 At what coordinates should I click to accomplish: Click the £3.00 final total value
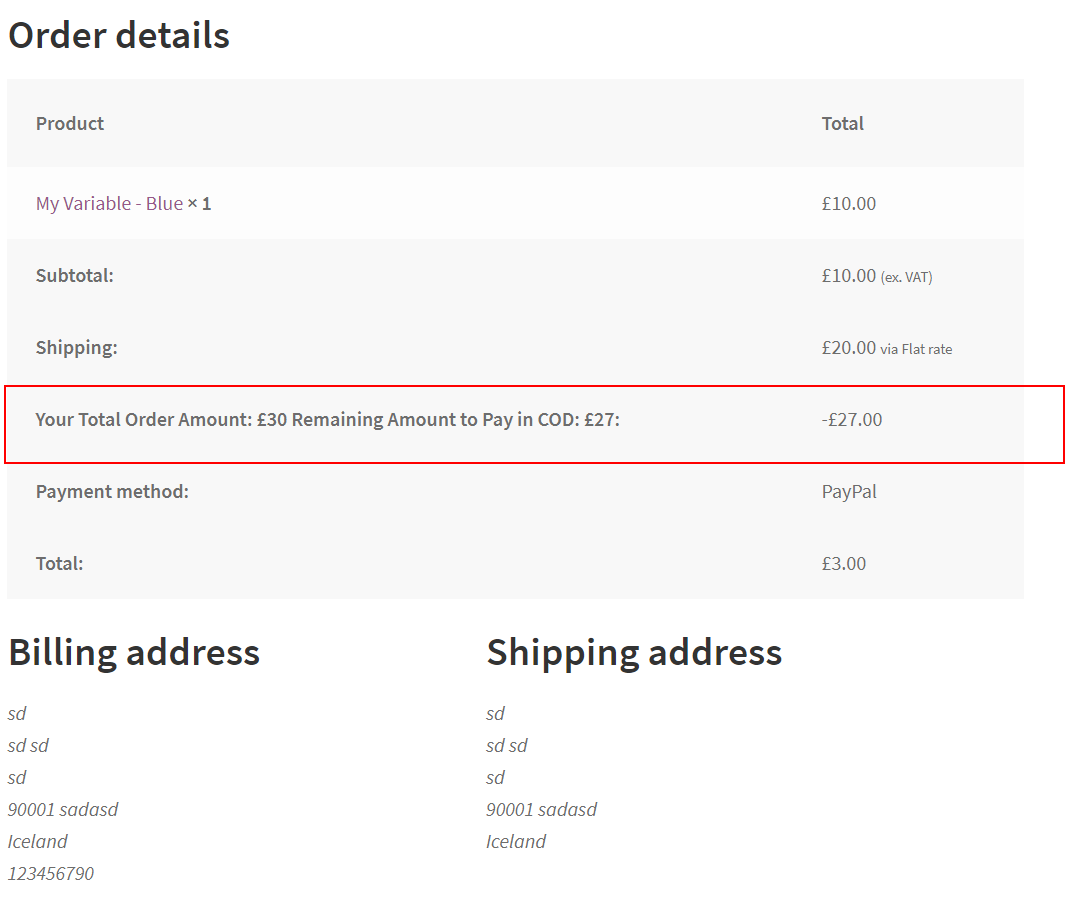click(x=844, y=564)
